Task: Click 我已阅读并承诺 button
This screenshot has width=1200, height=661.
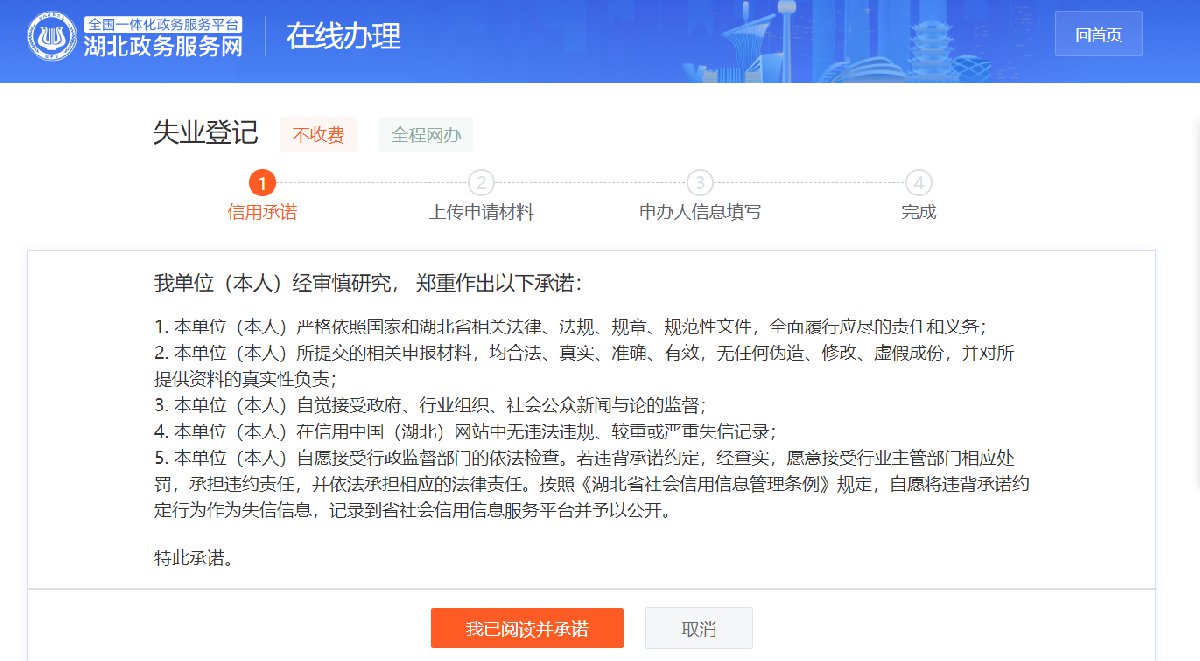Action: pyautogui.click(x=527, y=628)
